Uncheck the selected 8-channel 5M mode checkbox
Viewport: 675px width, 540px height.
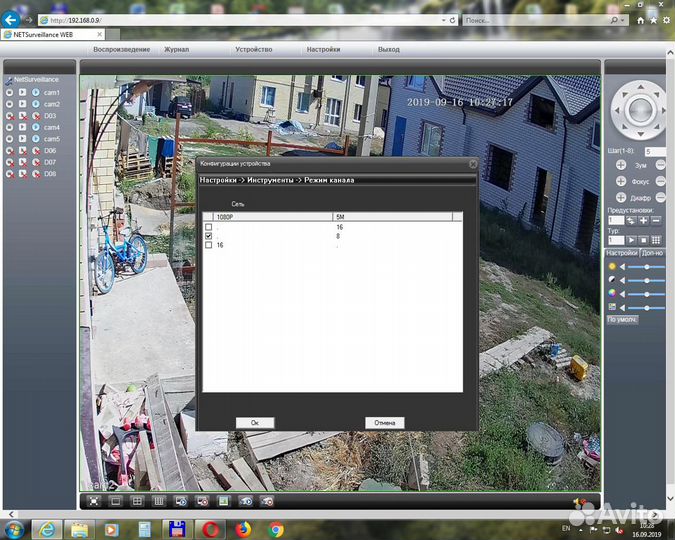click(209, 236)
